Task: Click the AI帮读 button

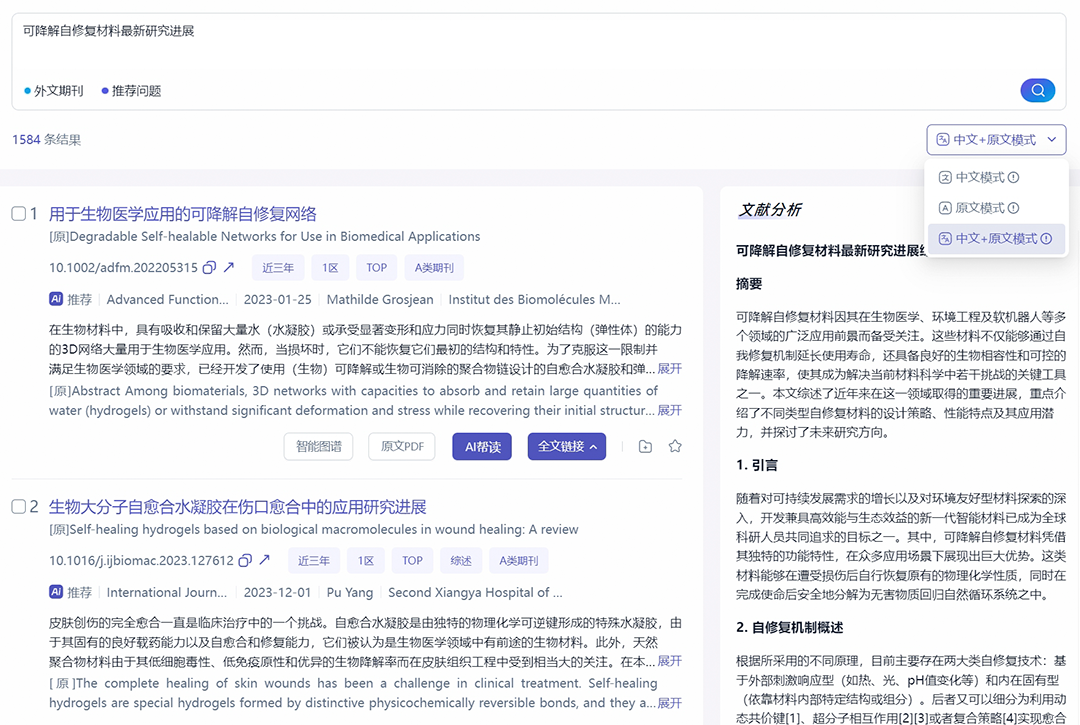Action: click(x=482, y=447)
